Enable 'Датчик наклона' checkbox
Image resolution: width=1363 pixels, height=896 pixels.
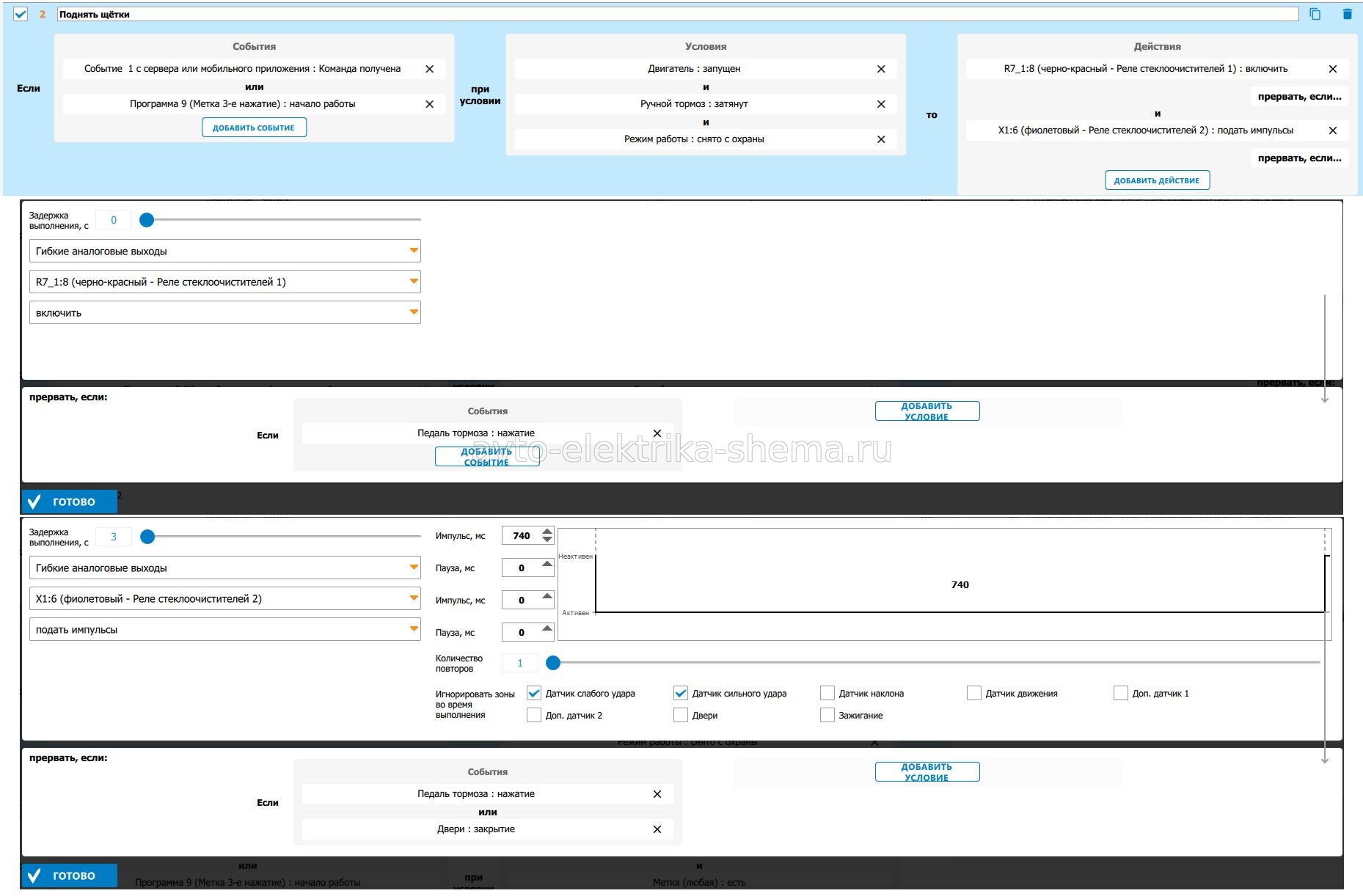[x=827, y=694]
